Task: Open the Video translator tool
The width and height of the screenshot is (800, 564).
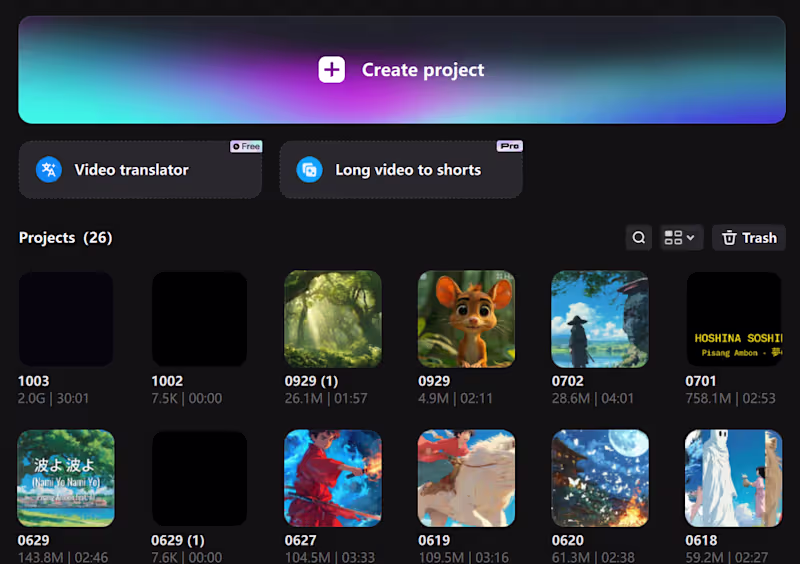Action: click(x=140, y=169)
